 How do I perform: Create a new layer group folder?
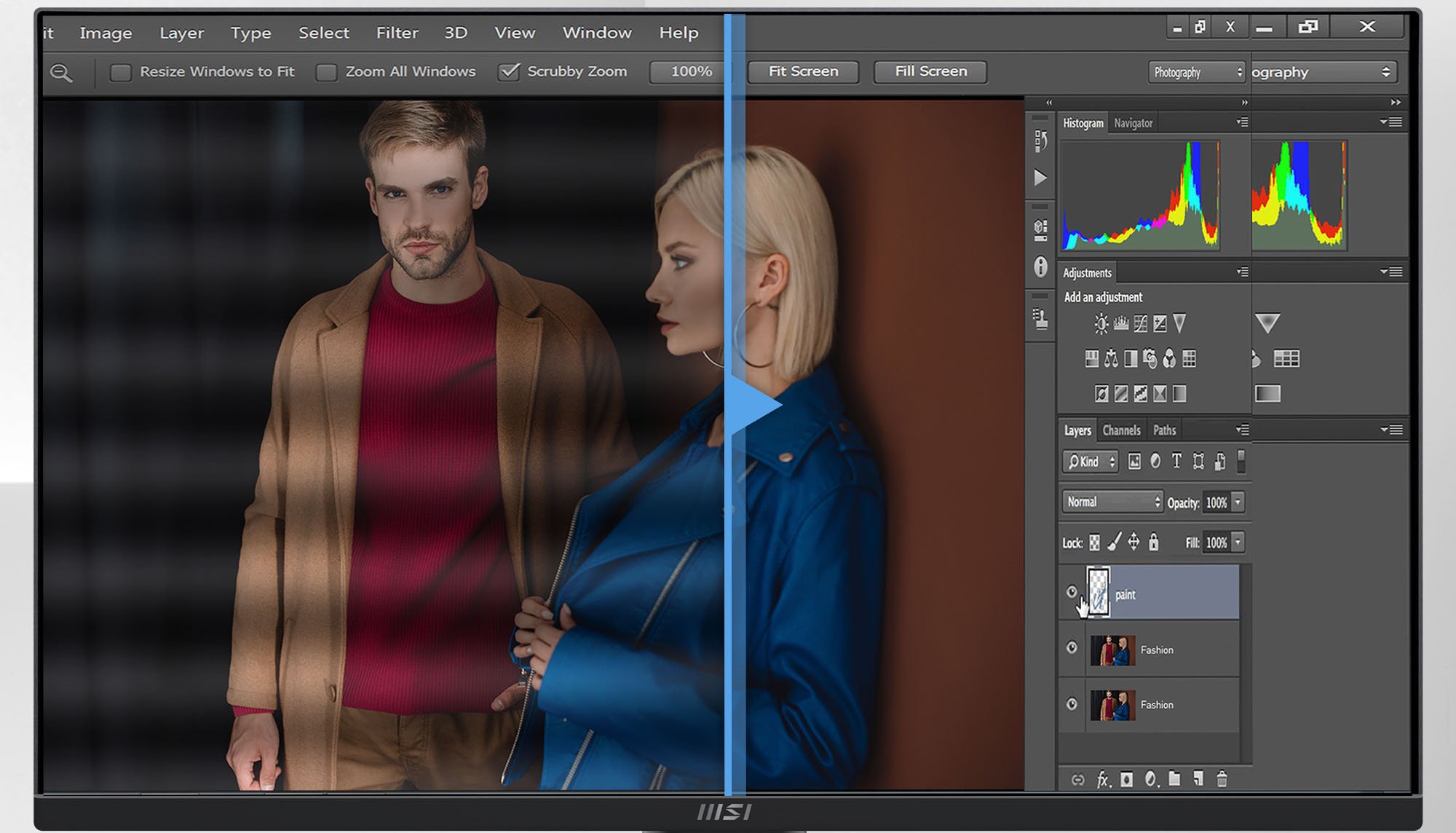click(x=1174, y=778)
